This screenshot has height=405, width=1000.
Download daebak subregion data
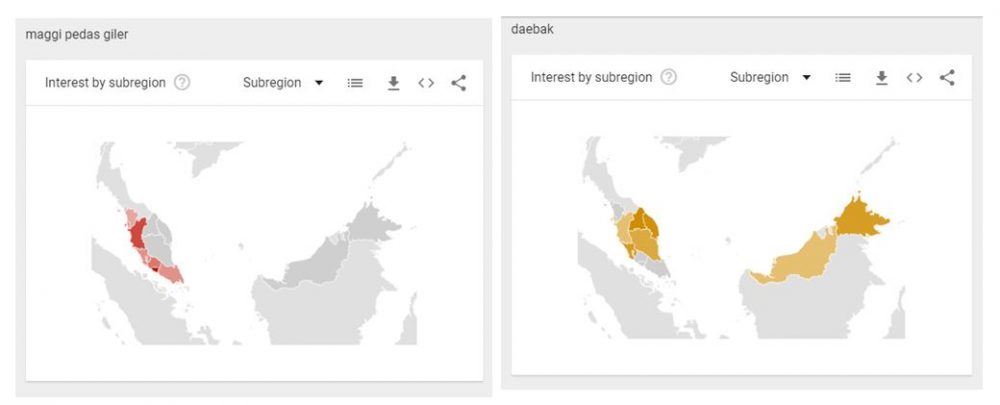tap(881, 77)
